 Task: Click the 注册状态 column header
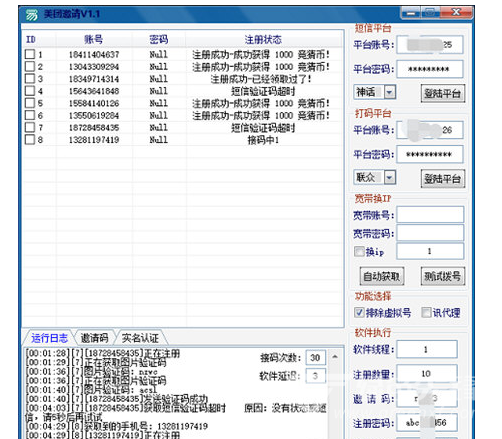point(263,40)
